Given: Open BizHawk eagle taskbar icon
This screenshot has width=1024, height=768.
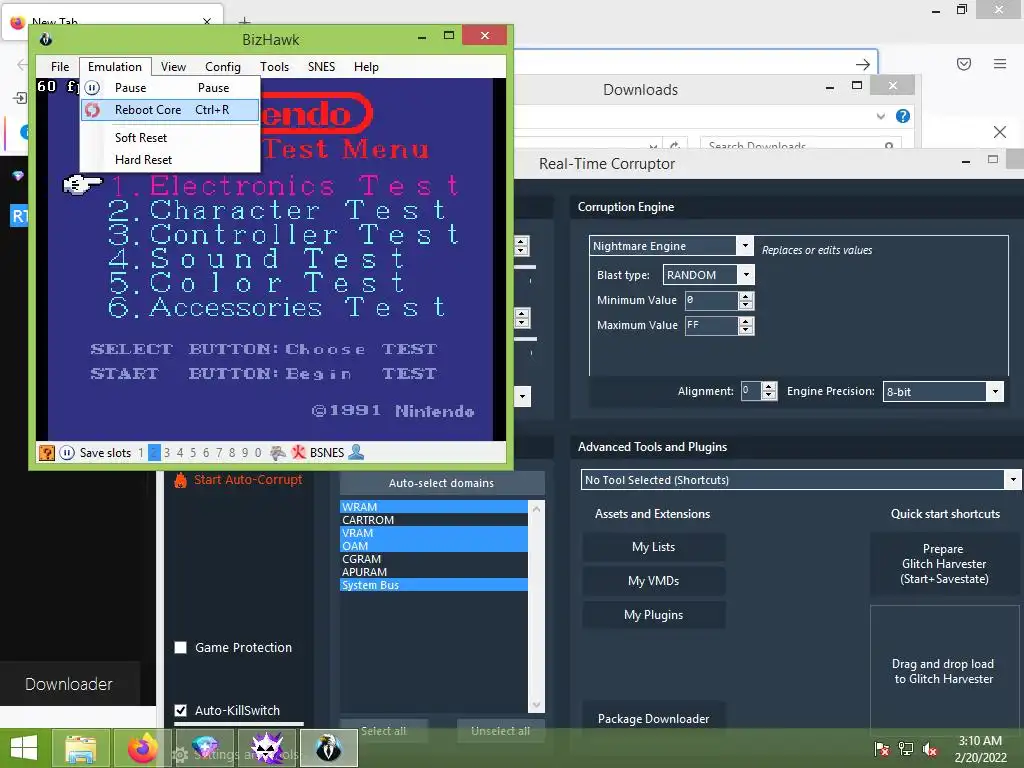Looking at the screenshot, I should point(328,748).
